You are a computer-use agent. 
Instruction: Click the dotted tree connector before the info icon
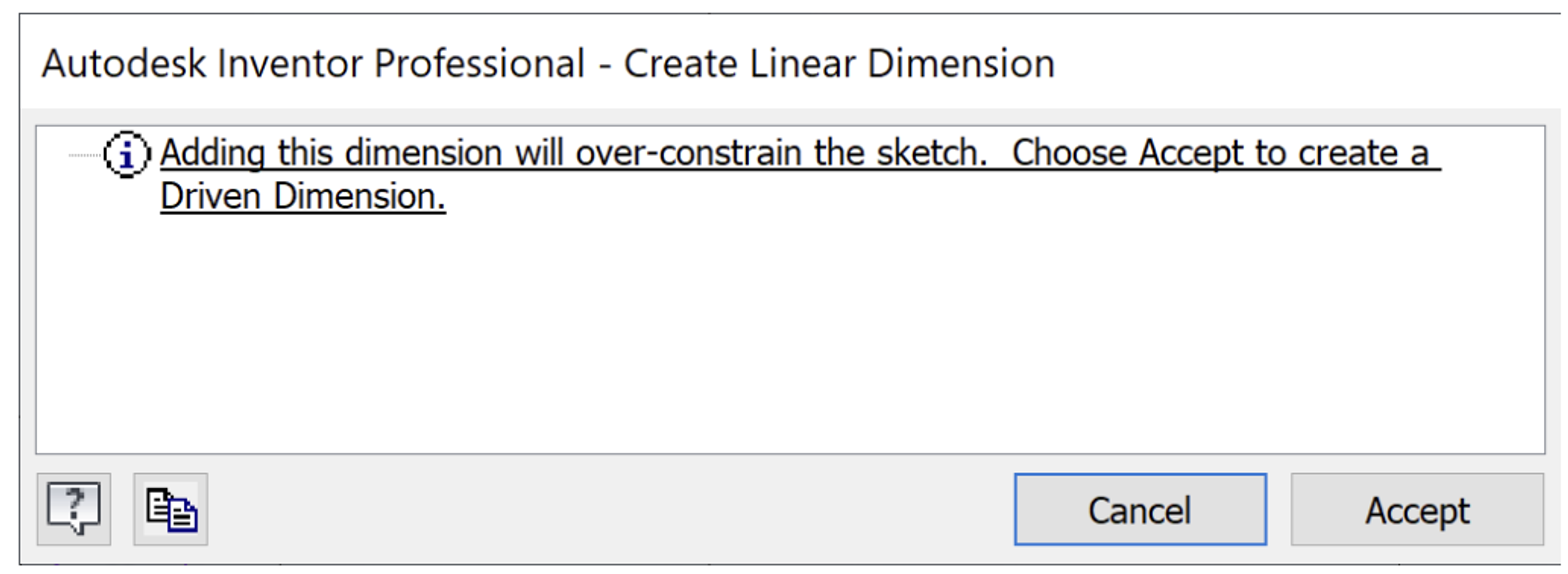coord(84,156)
